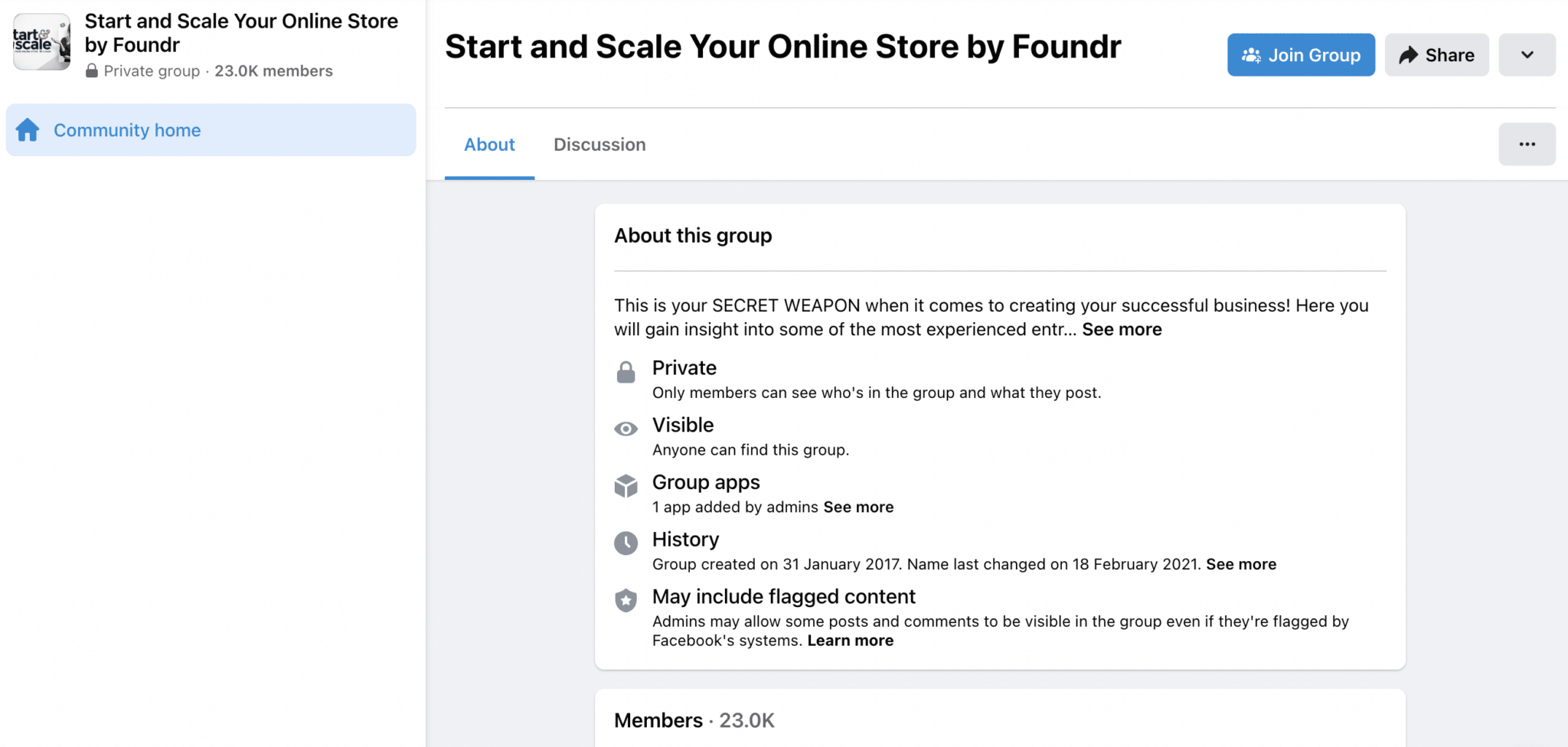Screen dimensions: 1568x747
Task: Click the small lock icon near Private group
Action: pos(92,71)
